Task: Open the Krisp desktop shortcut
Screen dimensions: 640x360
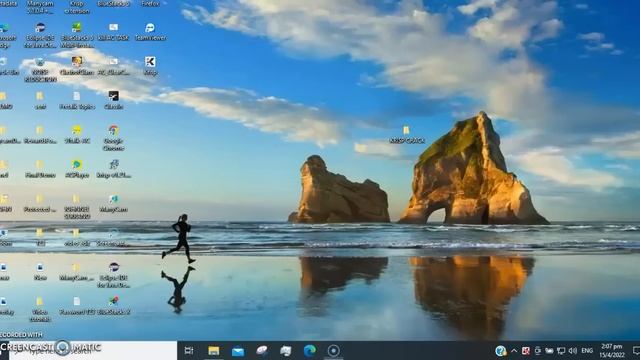Action: 150,66
